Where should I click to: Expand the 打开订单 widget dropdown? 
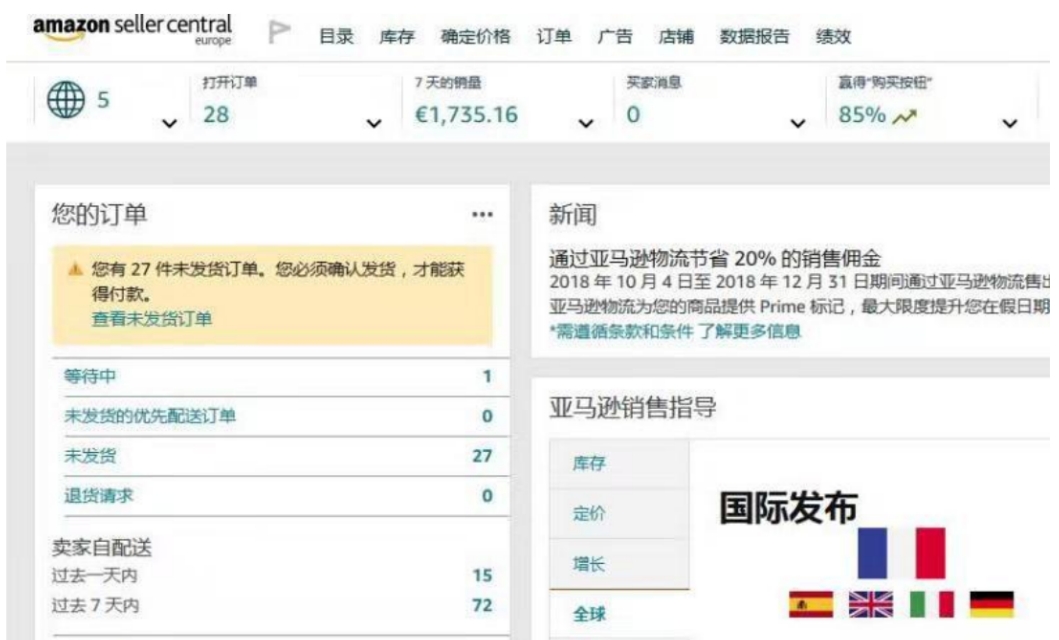coord(372,121)
